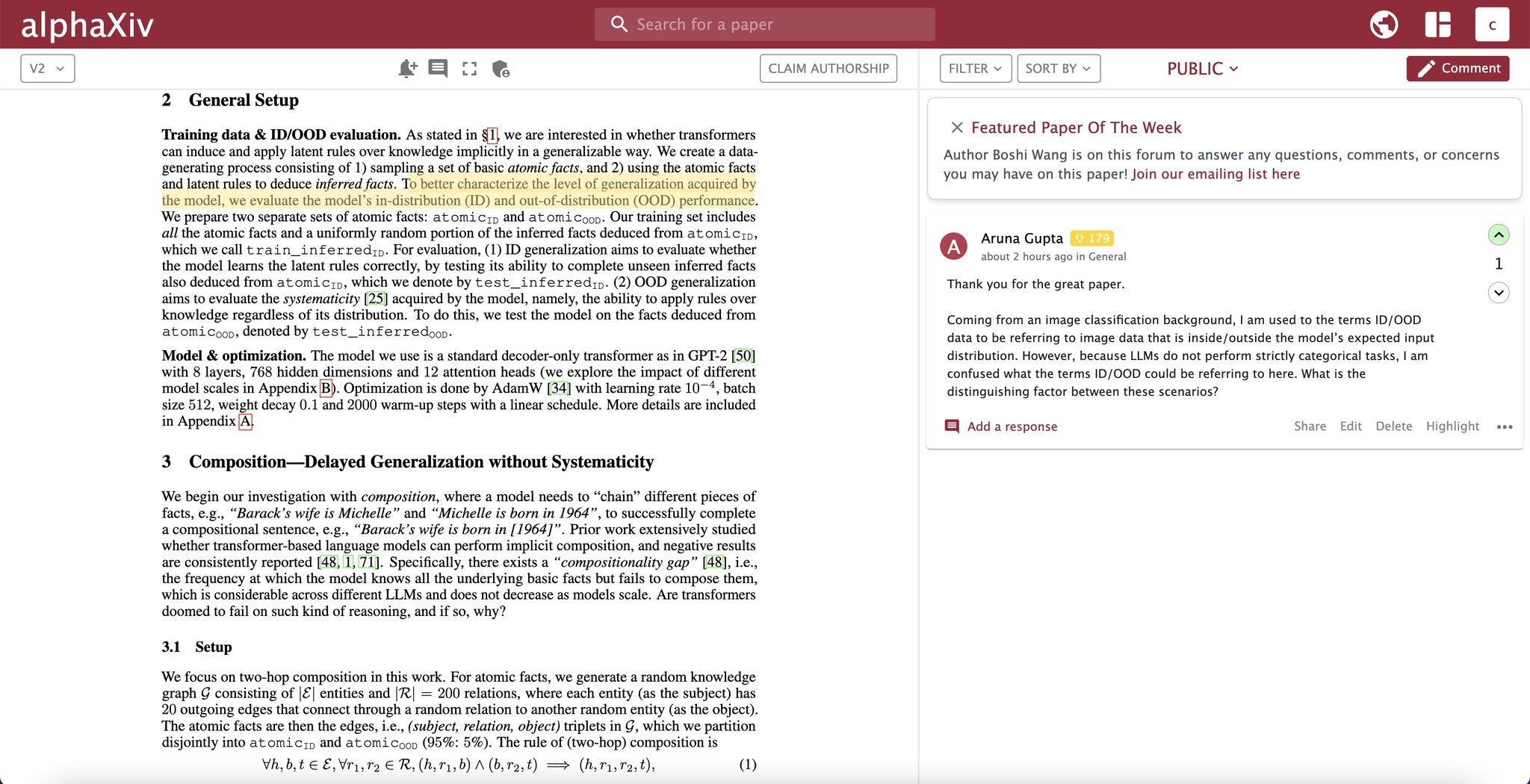Follow the 'Join our emailing list here' link

tap(1215, 174)
